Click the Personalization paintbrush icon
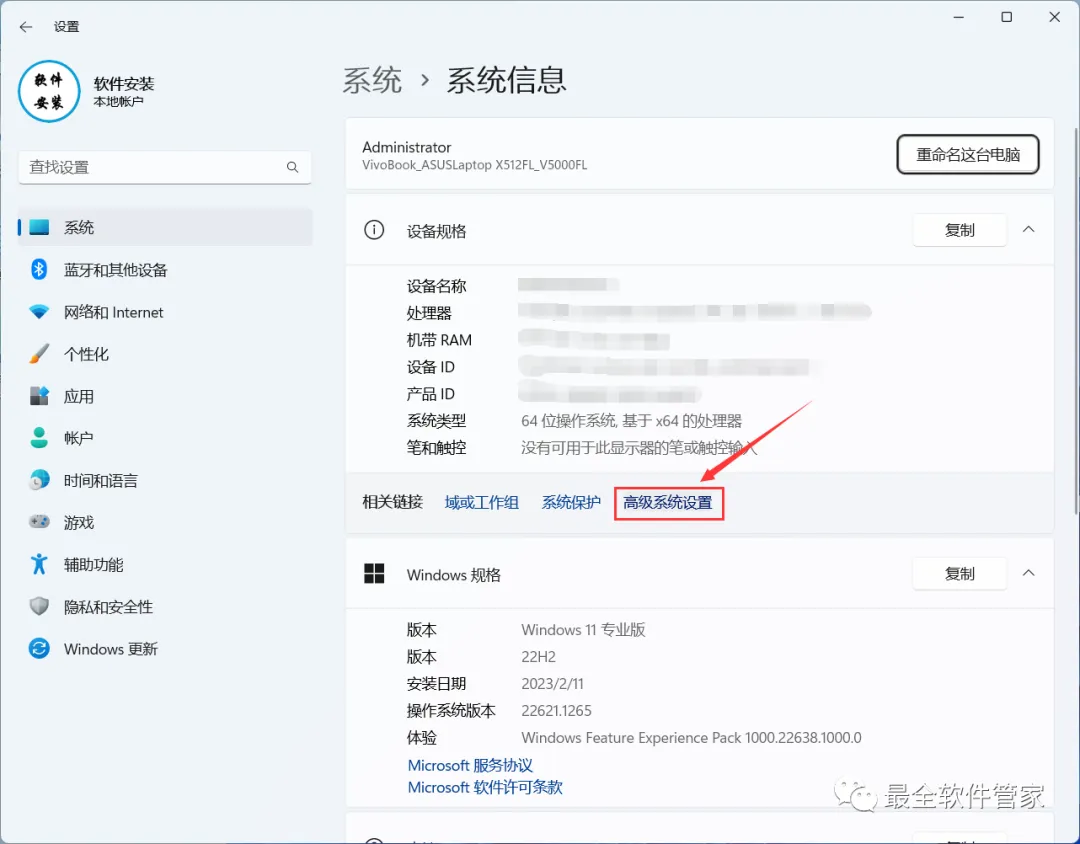 [39, 354]
